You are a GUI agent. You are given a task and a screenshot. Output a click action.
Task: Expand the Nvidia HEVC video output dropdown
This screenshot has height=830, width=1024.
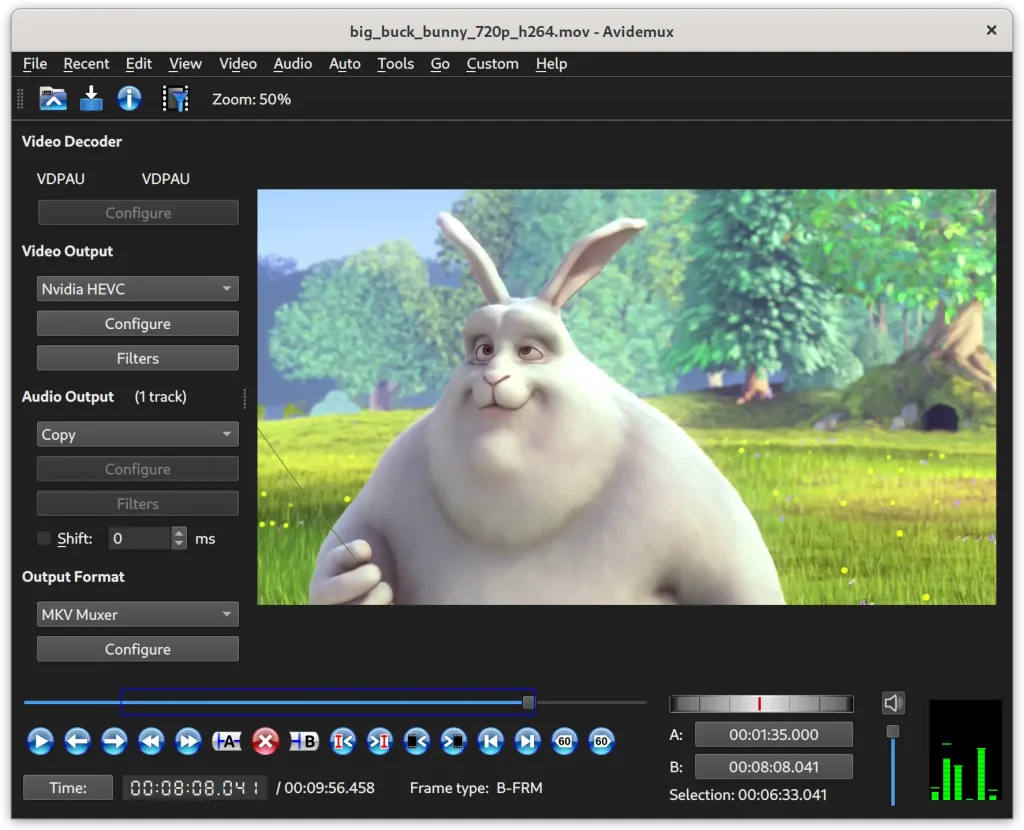[x=138, y=289]
